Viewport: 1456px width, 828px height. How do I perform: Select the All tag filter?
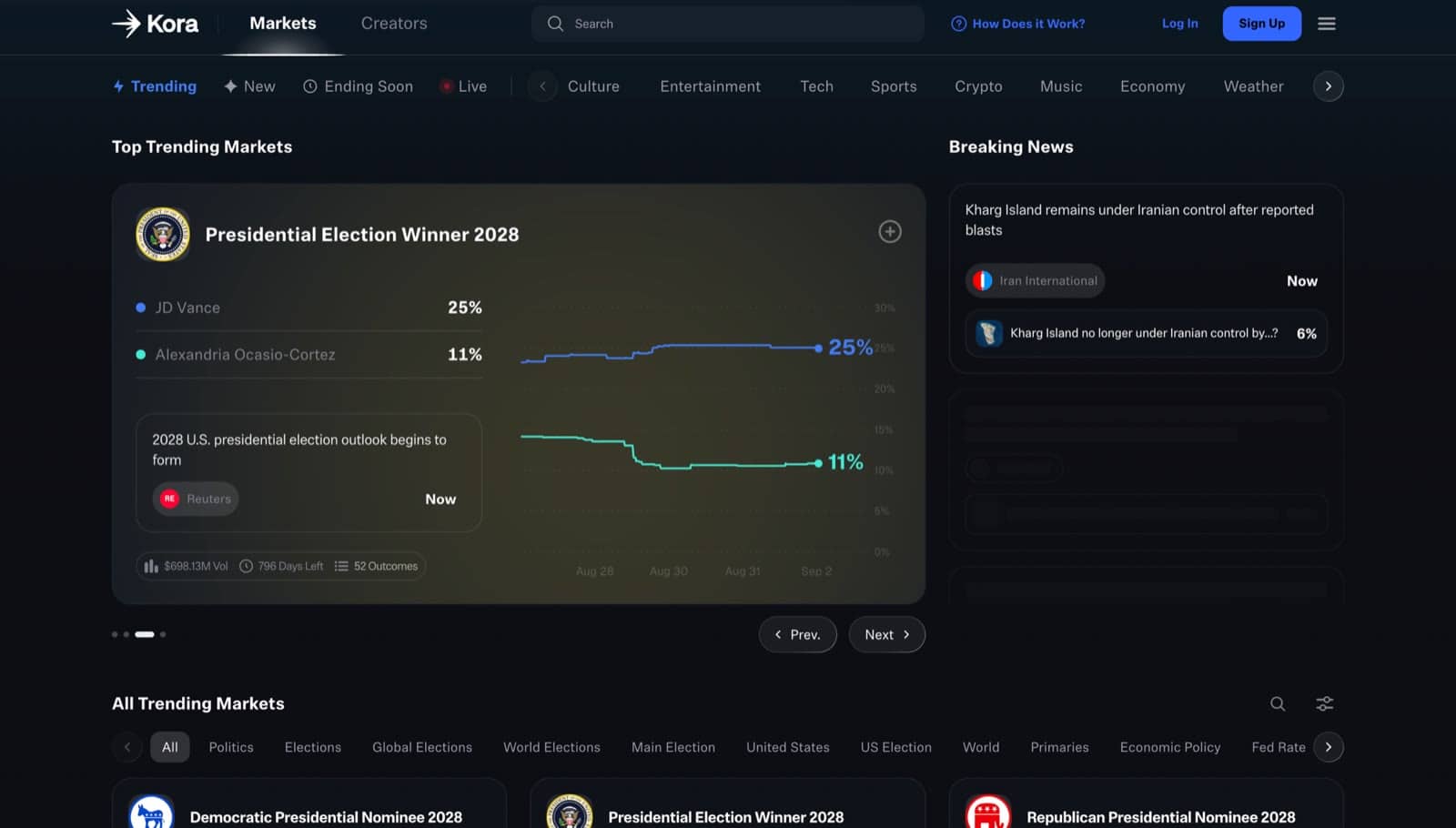pyautogui.click(x=170, y=747)
